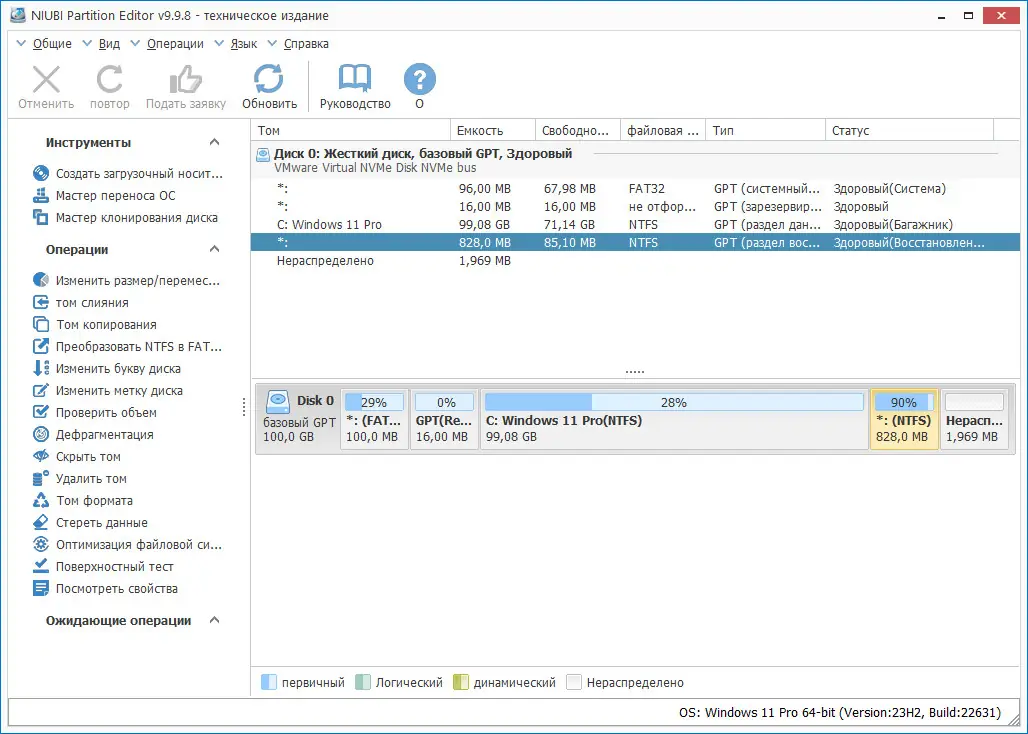
Task: Click the 28% usage bar of C:
Action: click(674, 402)
